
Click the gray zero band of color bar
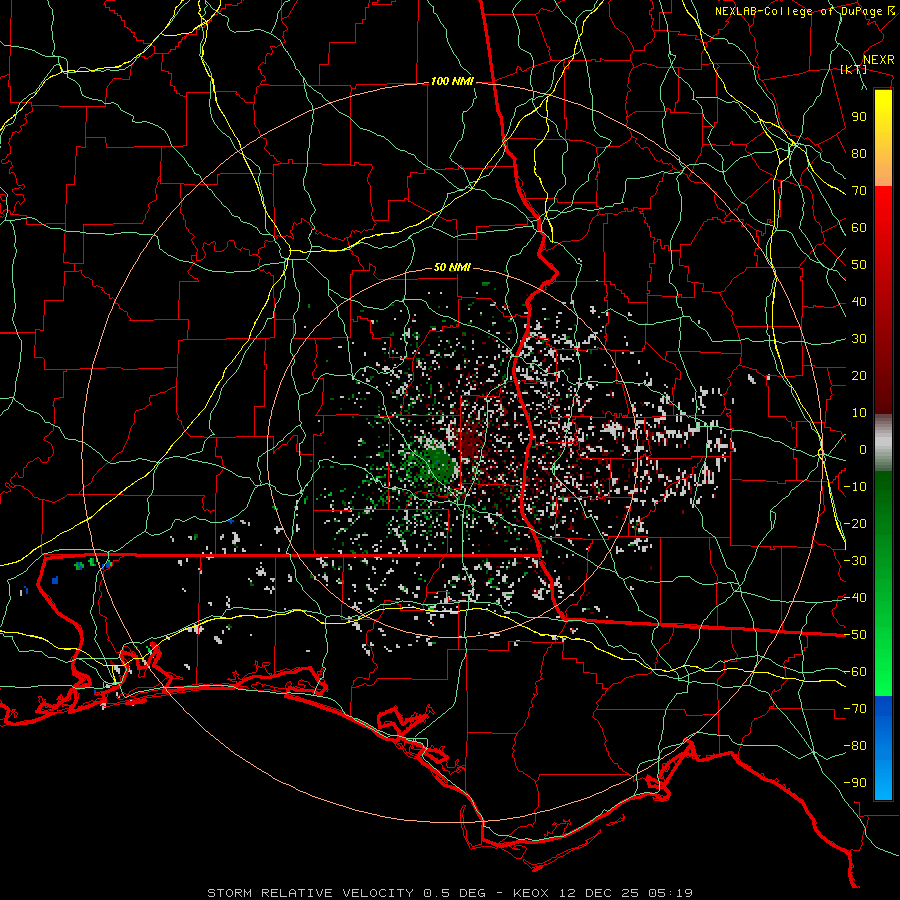883,443
